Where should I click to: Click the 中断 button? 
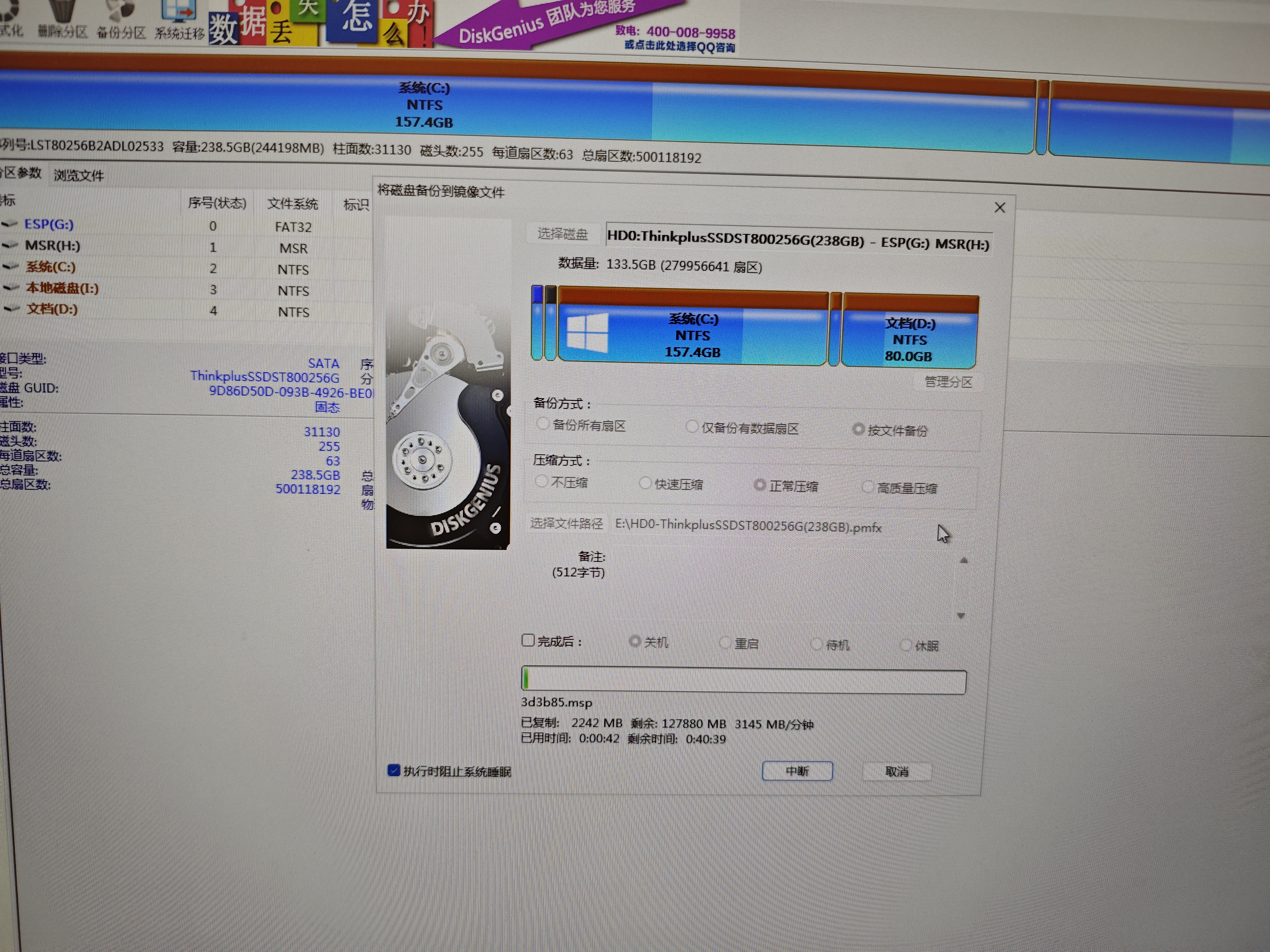pos(797,771)
